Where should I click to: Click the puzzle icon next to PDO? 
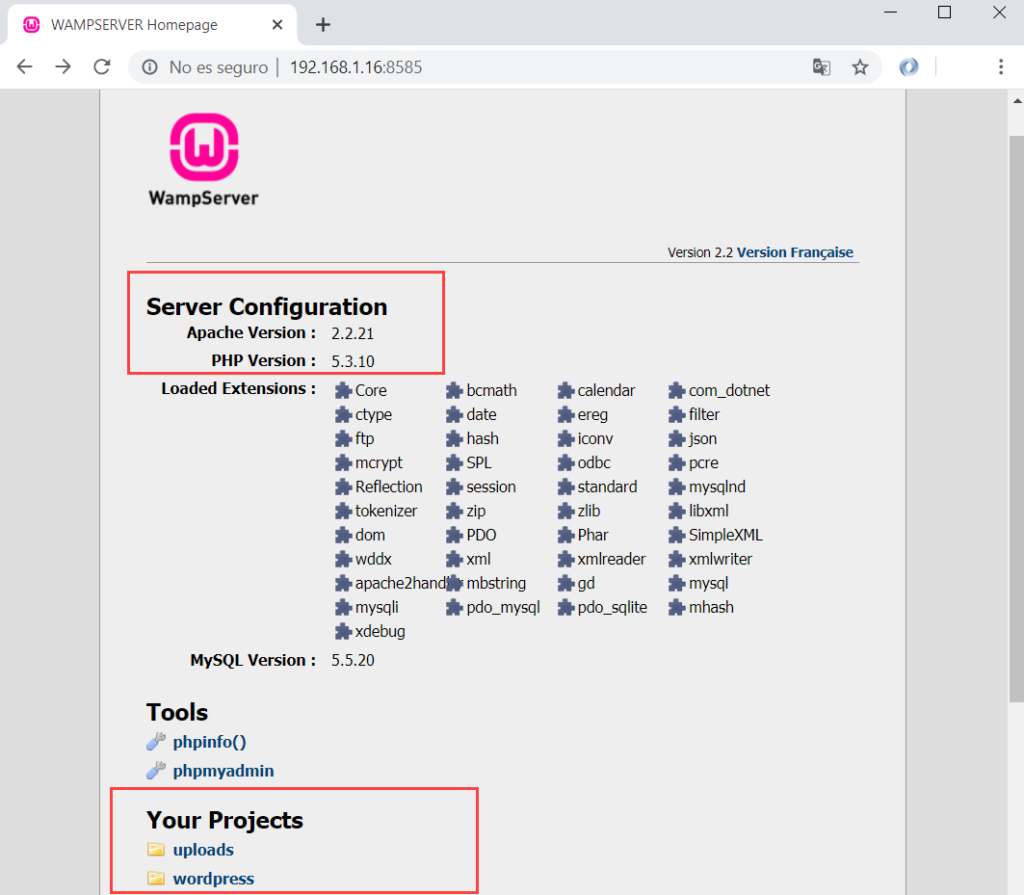click(455, 536)
